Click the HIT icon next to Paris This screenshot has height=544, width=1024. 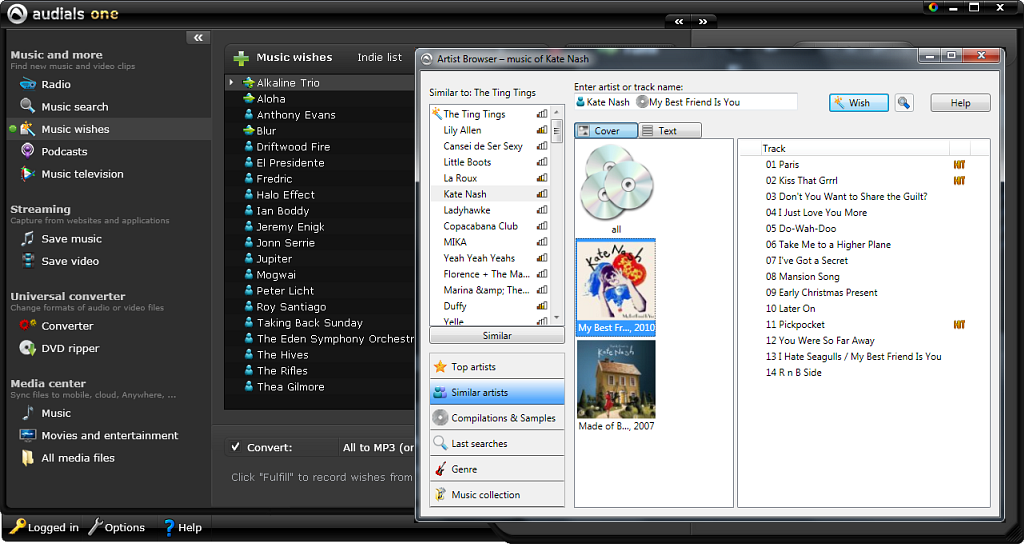point(959,165)
